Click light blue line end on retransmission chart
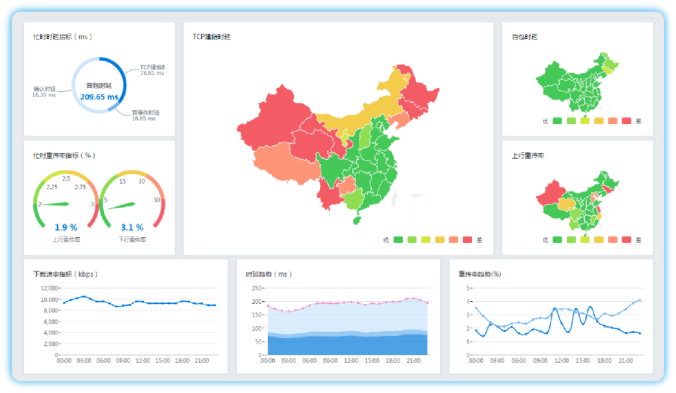This screenshot has width=676, height=393. [x=640, y=300]
